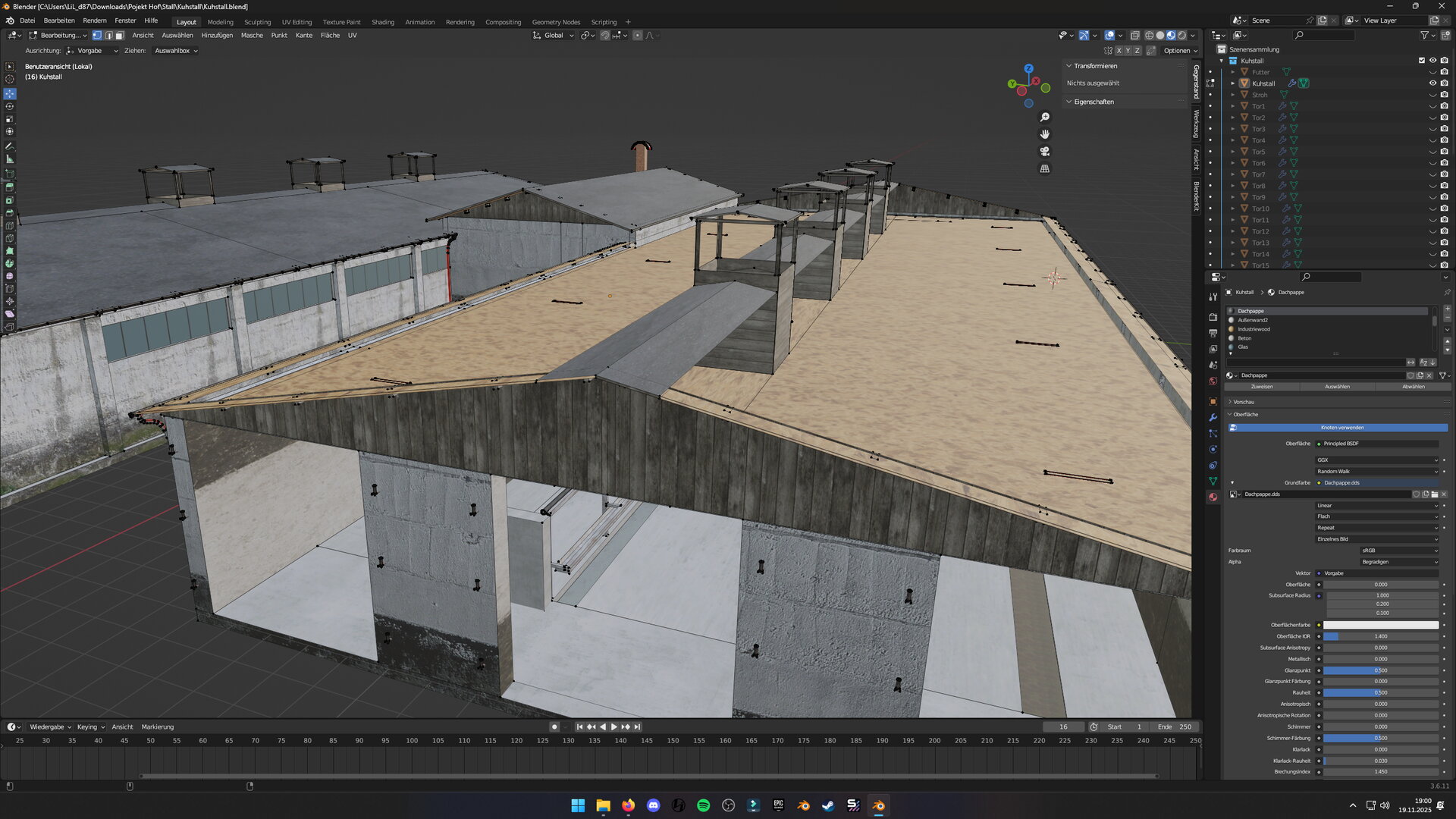Hide the Kuhstall object in outliner

pos(1432,83)
